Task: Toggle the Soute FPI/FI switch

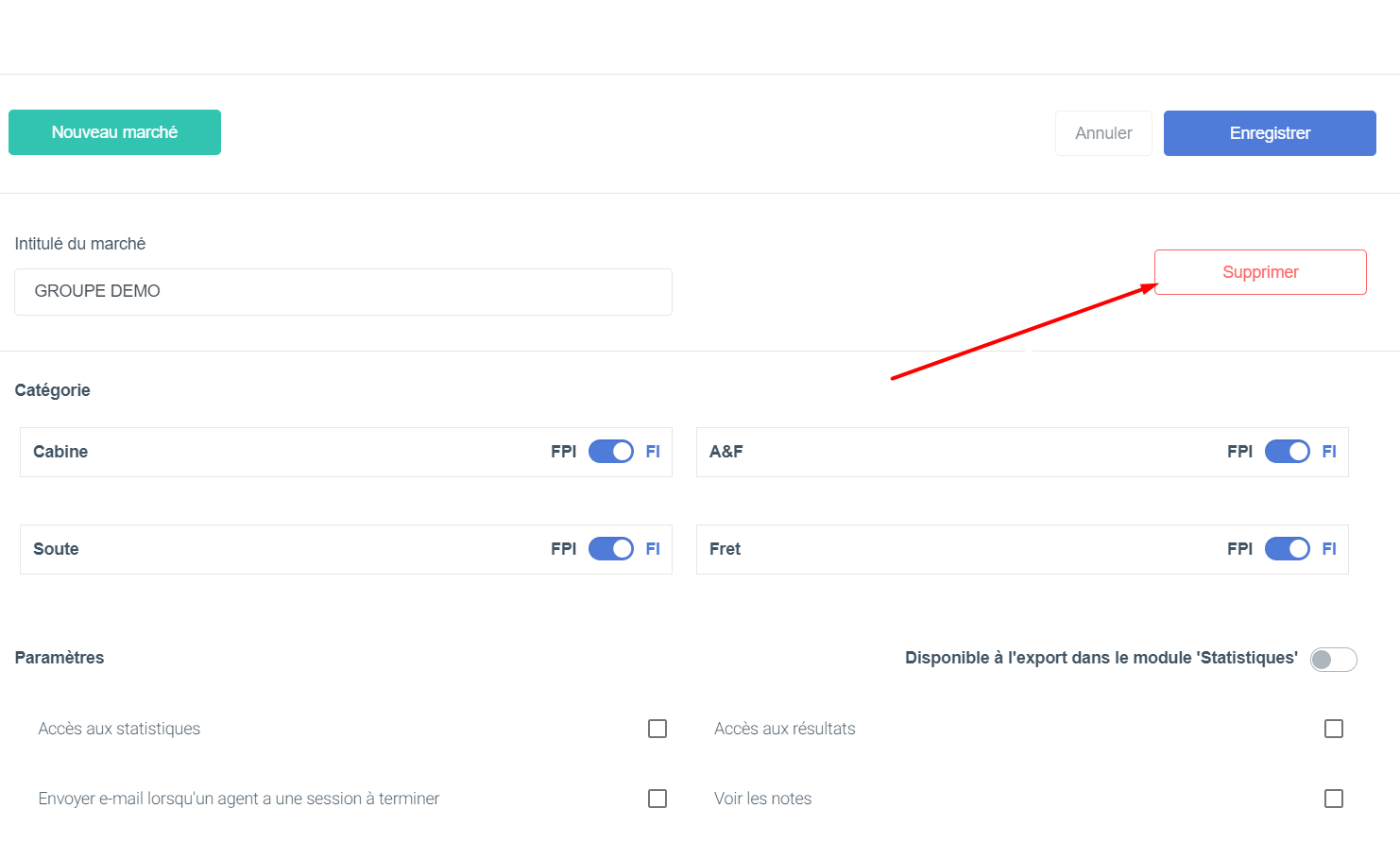Action: (x=611, y=549)
